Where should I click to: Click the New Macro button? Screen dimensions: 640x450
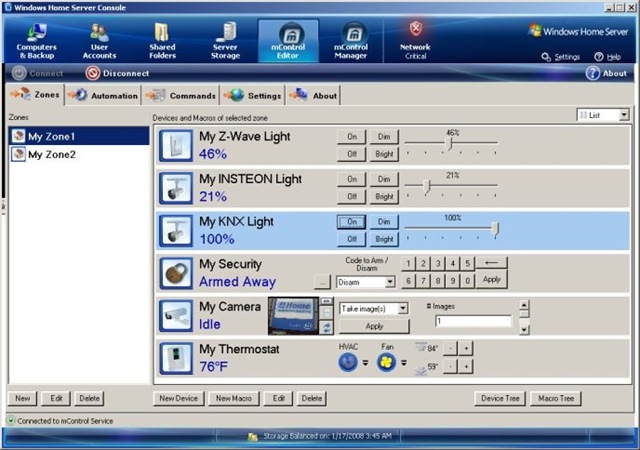[233, 398]
